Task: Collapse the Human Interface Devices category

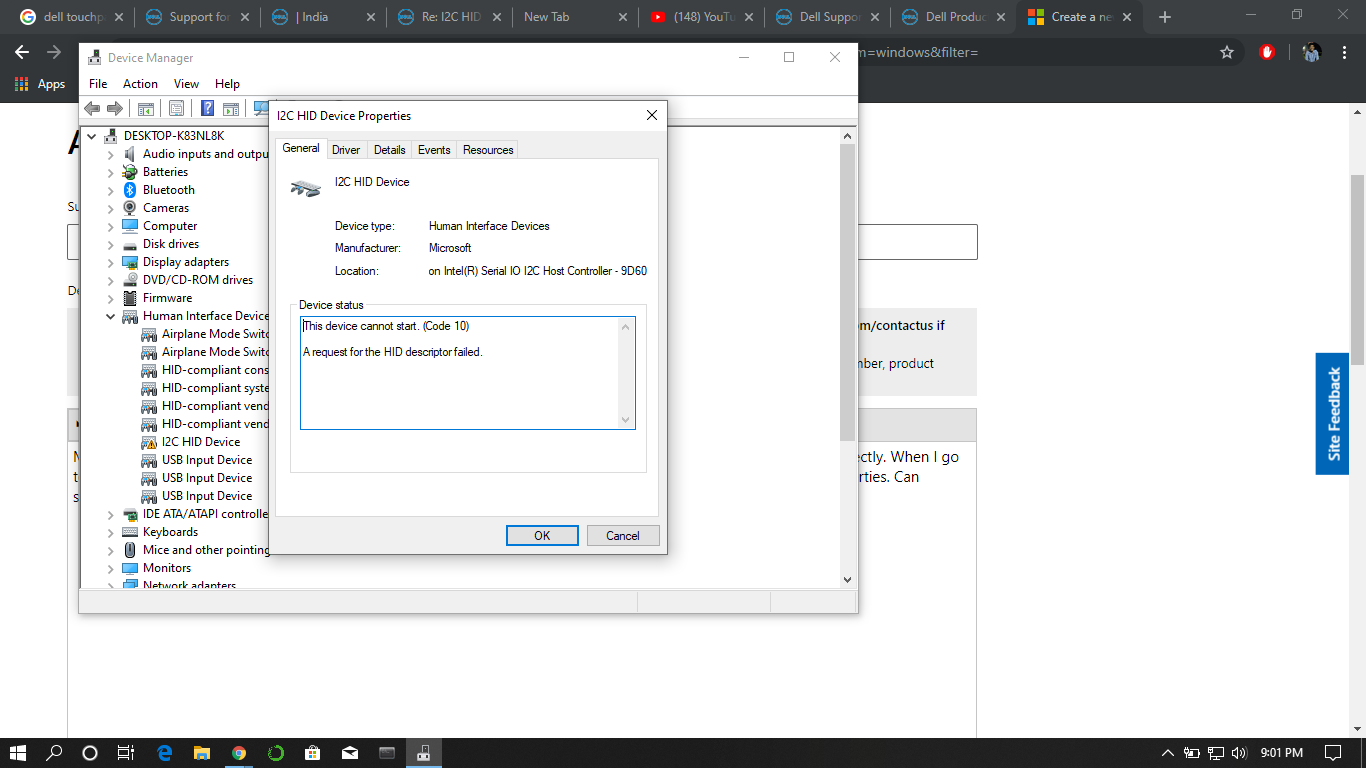Action: coord(110,315)
